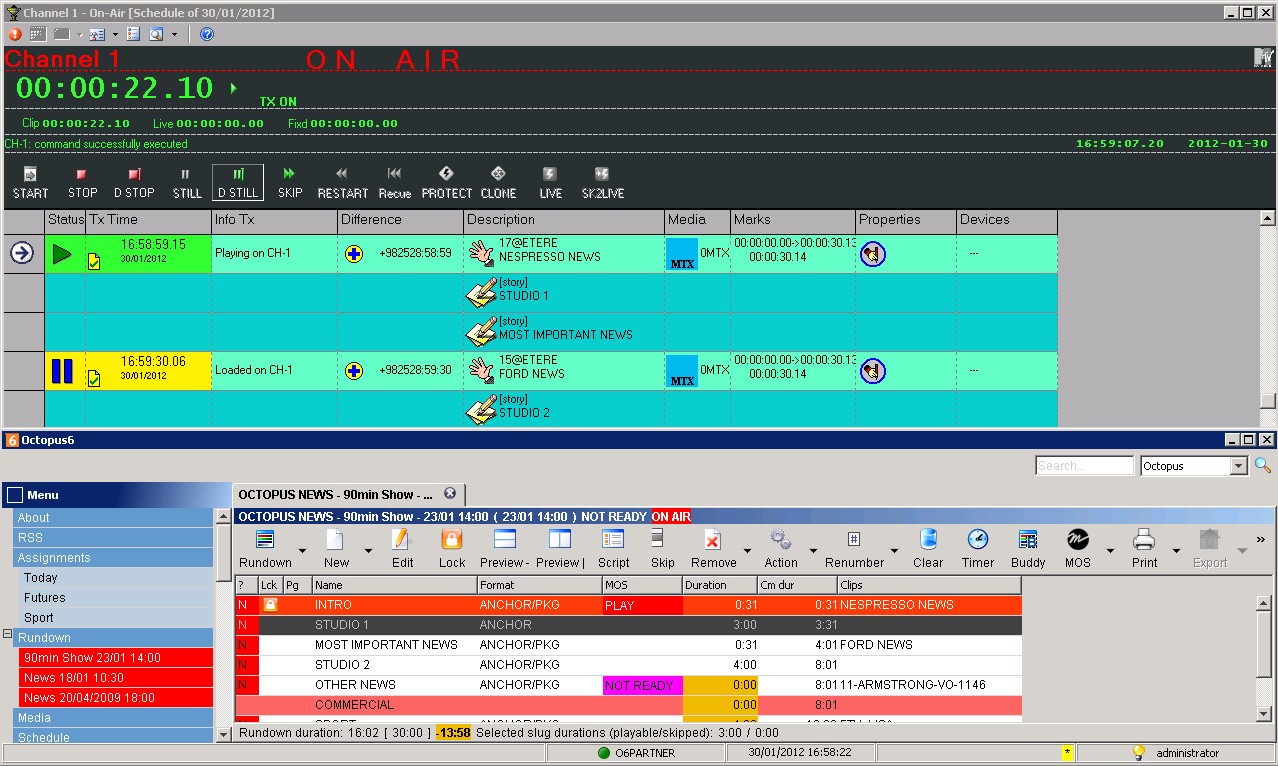Toggle the checkbox under the 16:58:59.15 Tx Time
This screenshot has height=766, width=1278.
tap(94, 262)
